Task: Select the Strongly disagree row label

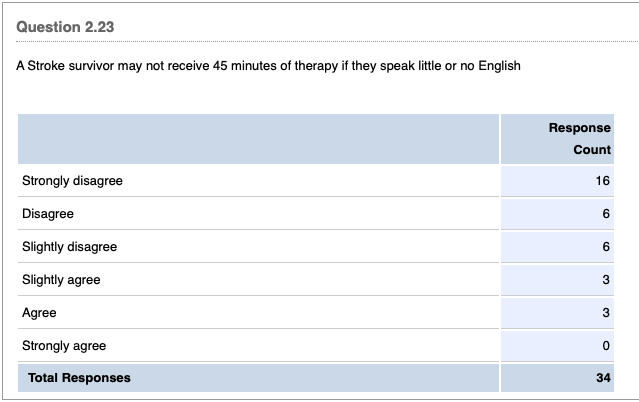Action: pos(72,181)
